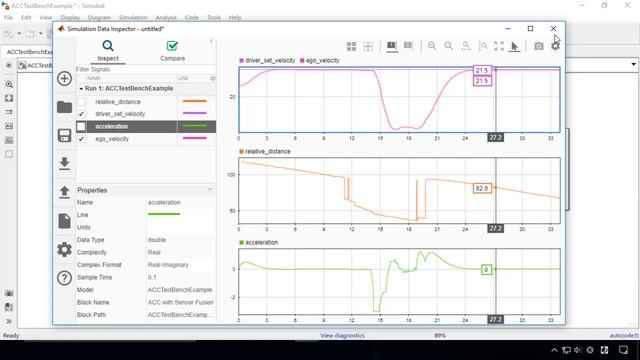Screen dimensions: 640x360
Task: Open Help question mark icon
Action: click(64, 278)
